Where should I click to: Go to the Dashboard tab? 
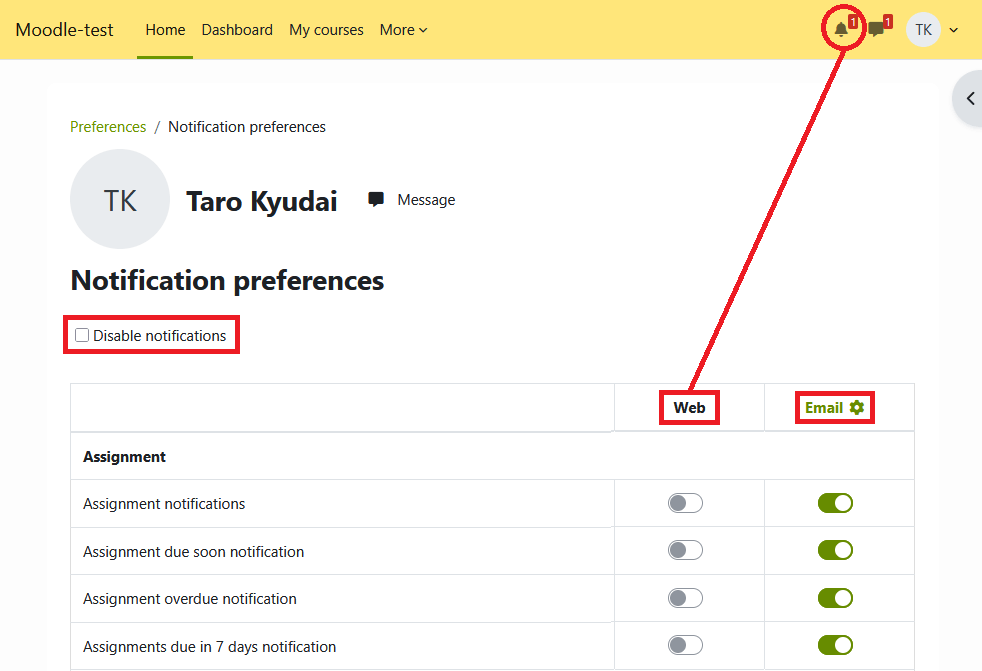point(237,30)
